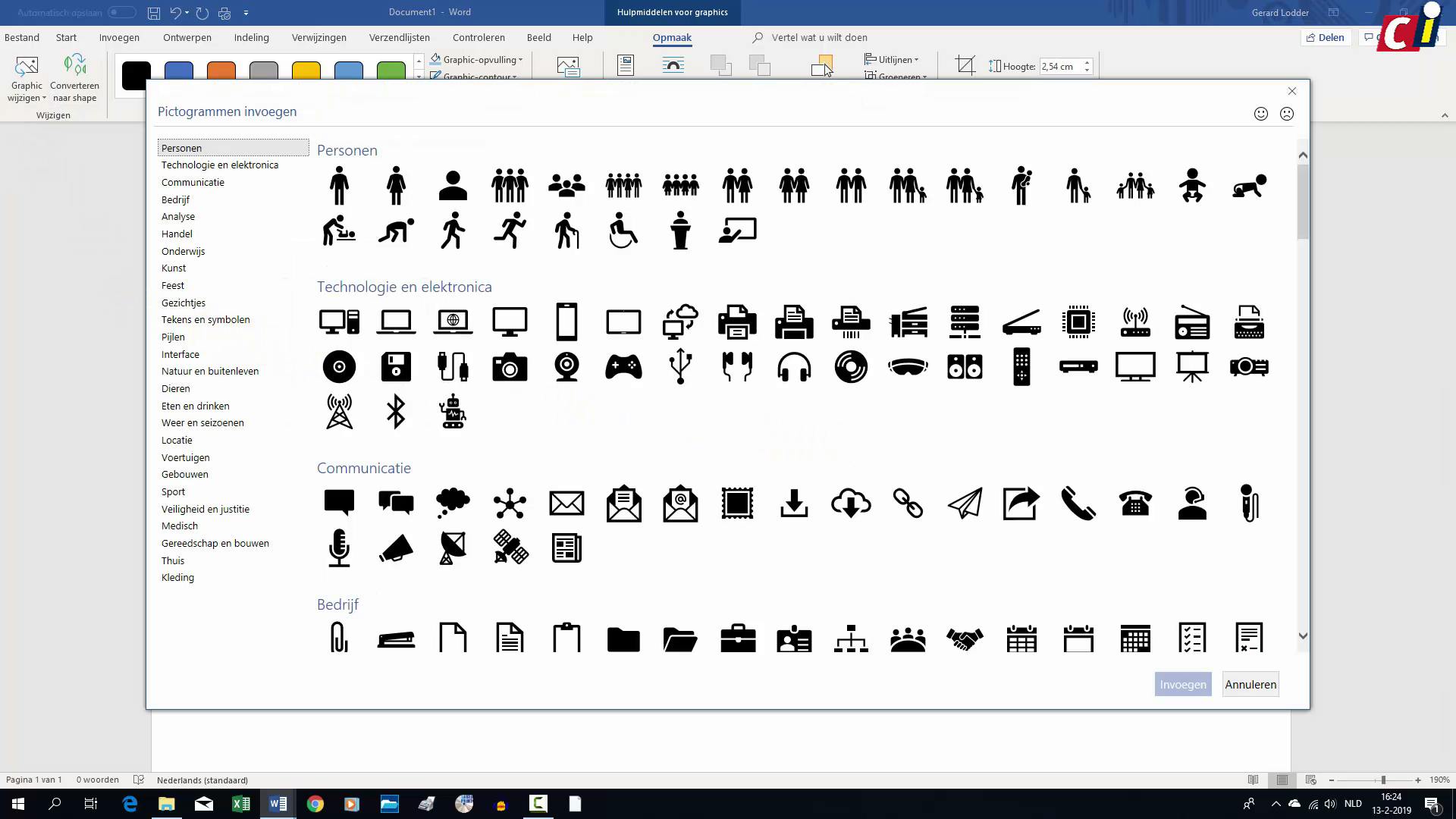Viewport: 1456px width, 819px height.
Task: Click the happy smiley feedback icon
Action: [x=1260, y=114]
